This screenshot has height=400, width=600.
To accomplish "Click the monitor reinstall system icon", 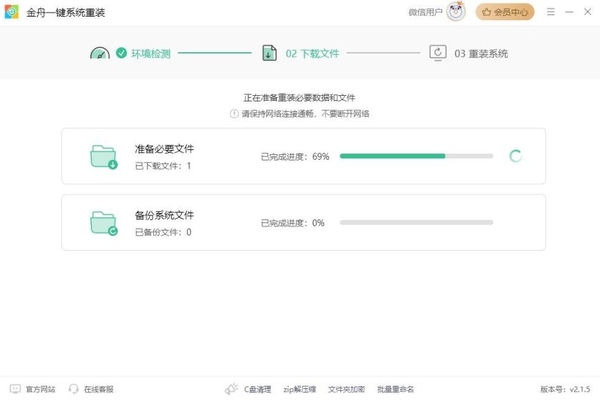I will [438, 53].
